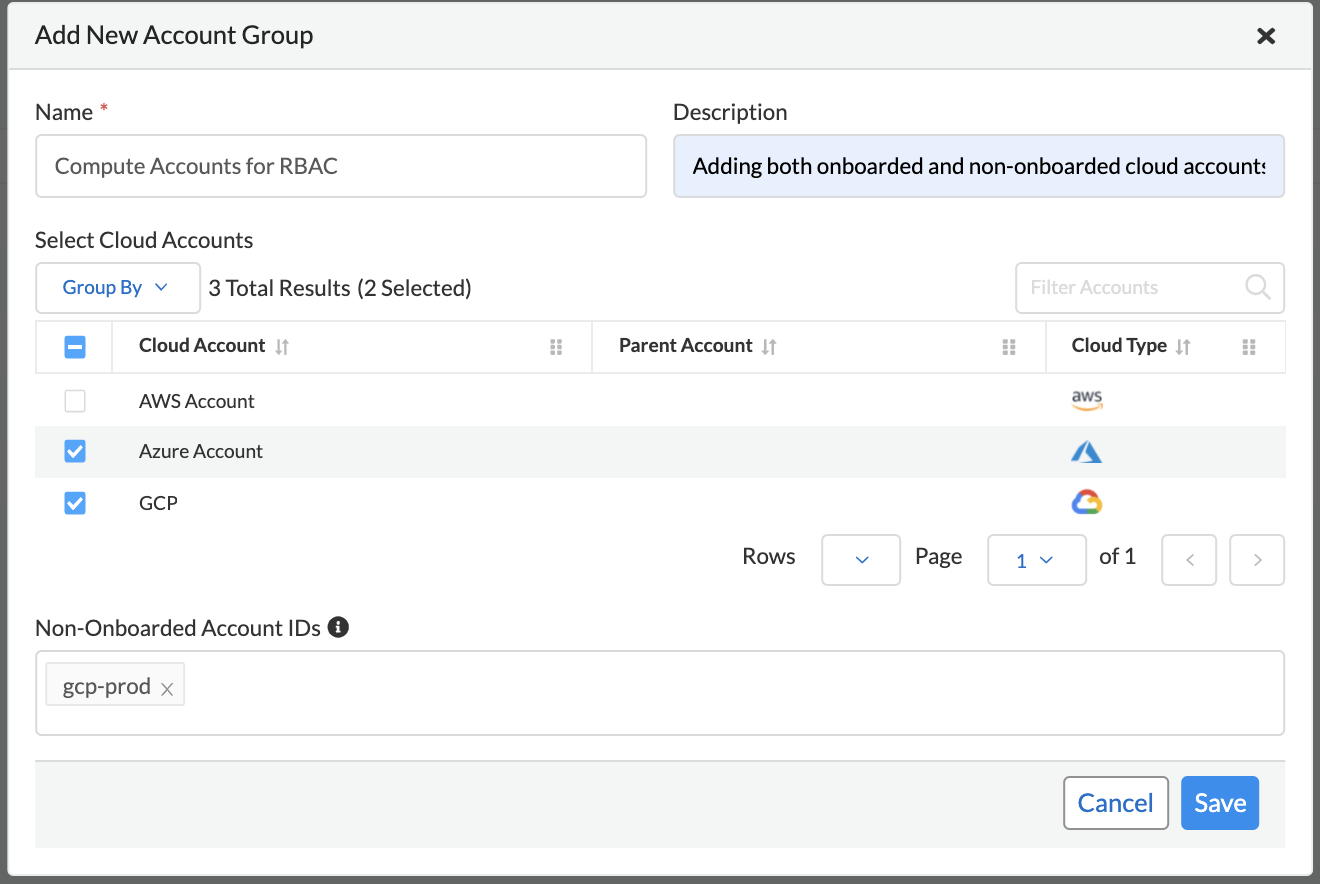Image resolution: width=1320 pixels, height=884 pixels.
Task: Open the Page number dropdown
Action: [x=1037, y=560]
